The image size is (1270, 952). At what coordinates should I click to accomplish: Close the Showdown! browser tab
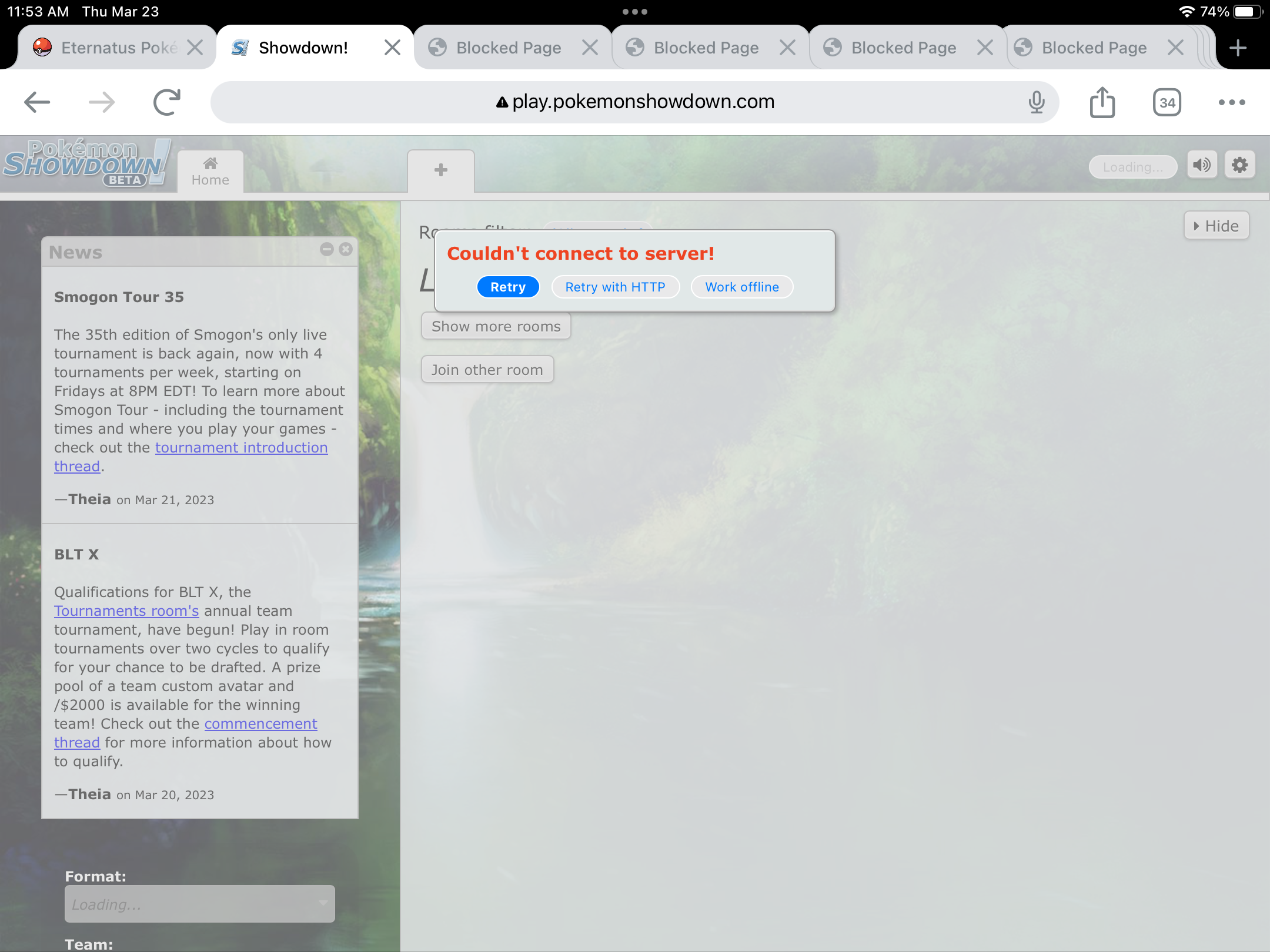point(392,48)
